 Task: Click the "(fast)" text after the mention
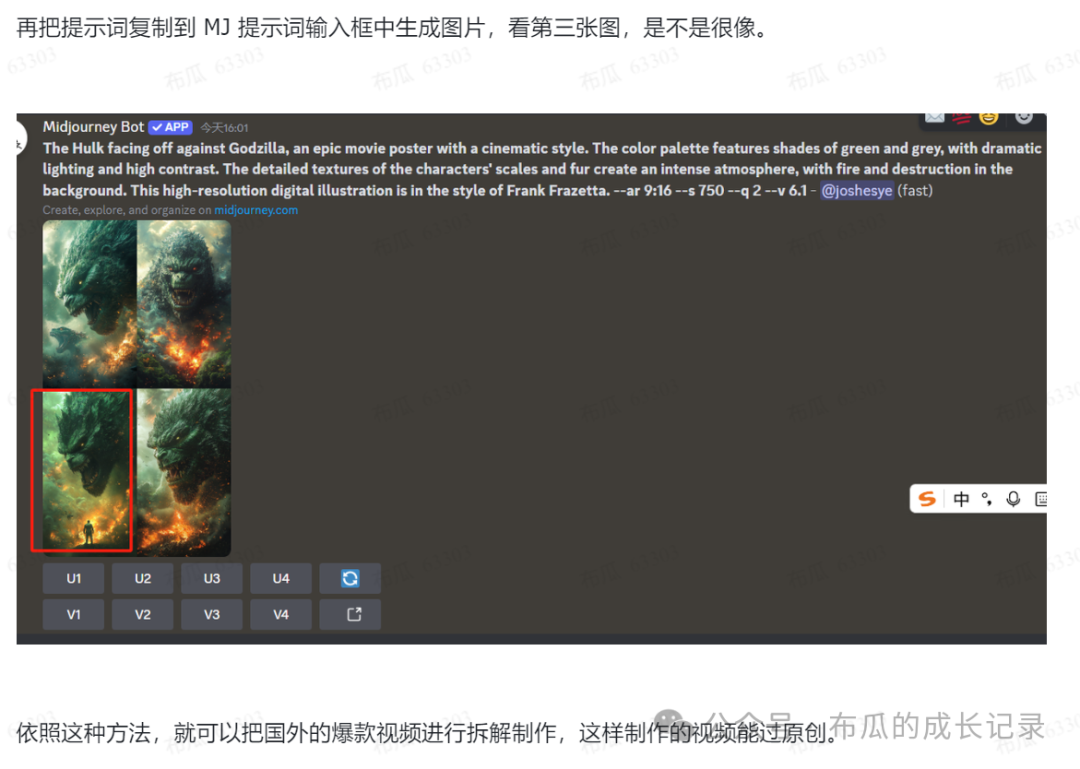coord(915,190)
